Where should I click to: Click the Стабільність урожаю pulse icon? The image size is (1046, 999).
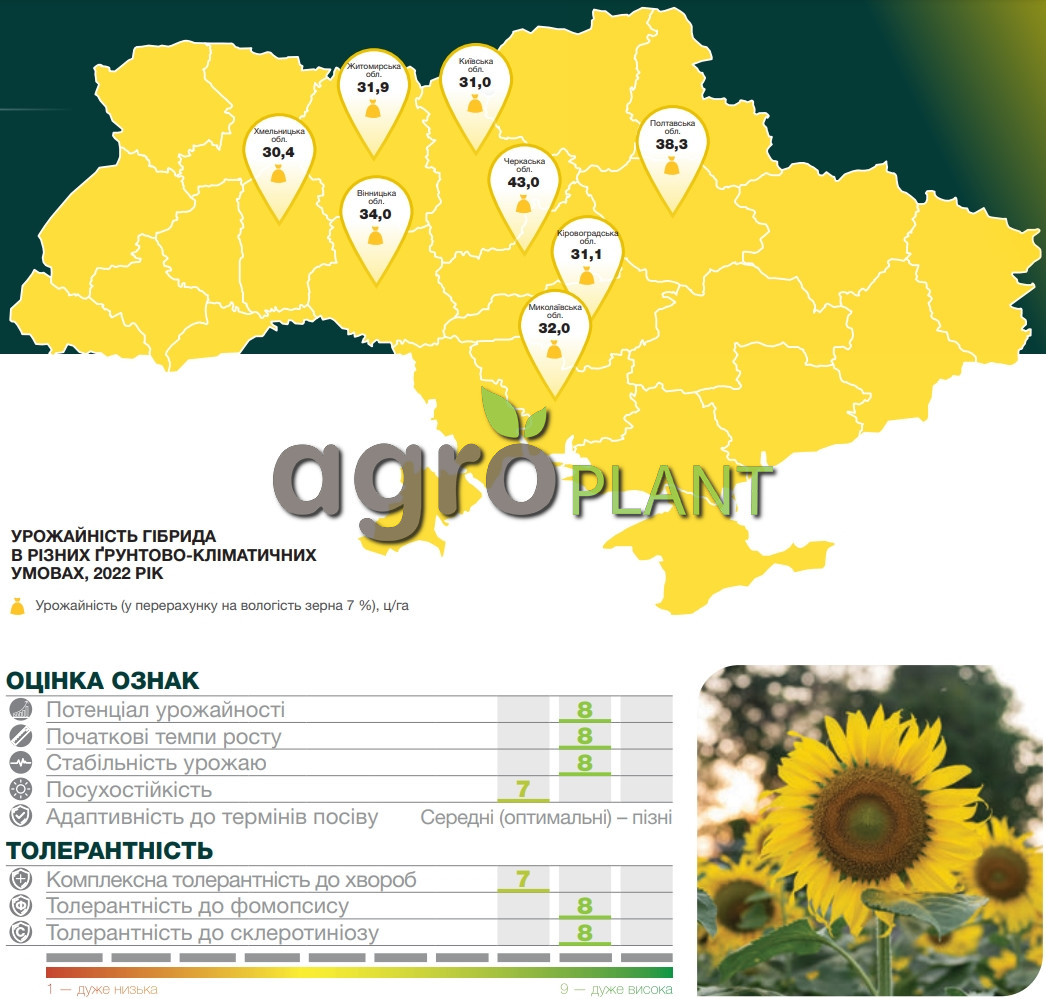pyautogui.click(x=21, y=762)
